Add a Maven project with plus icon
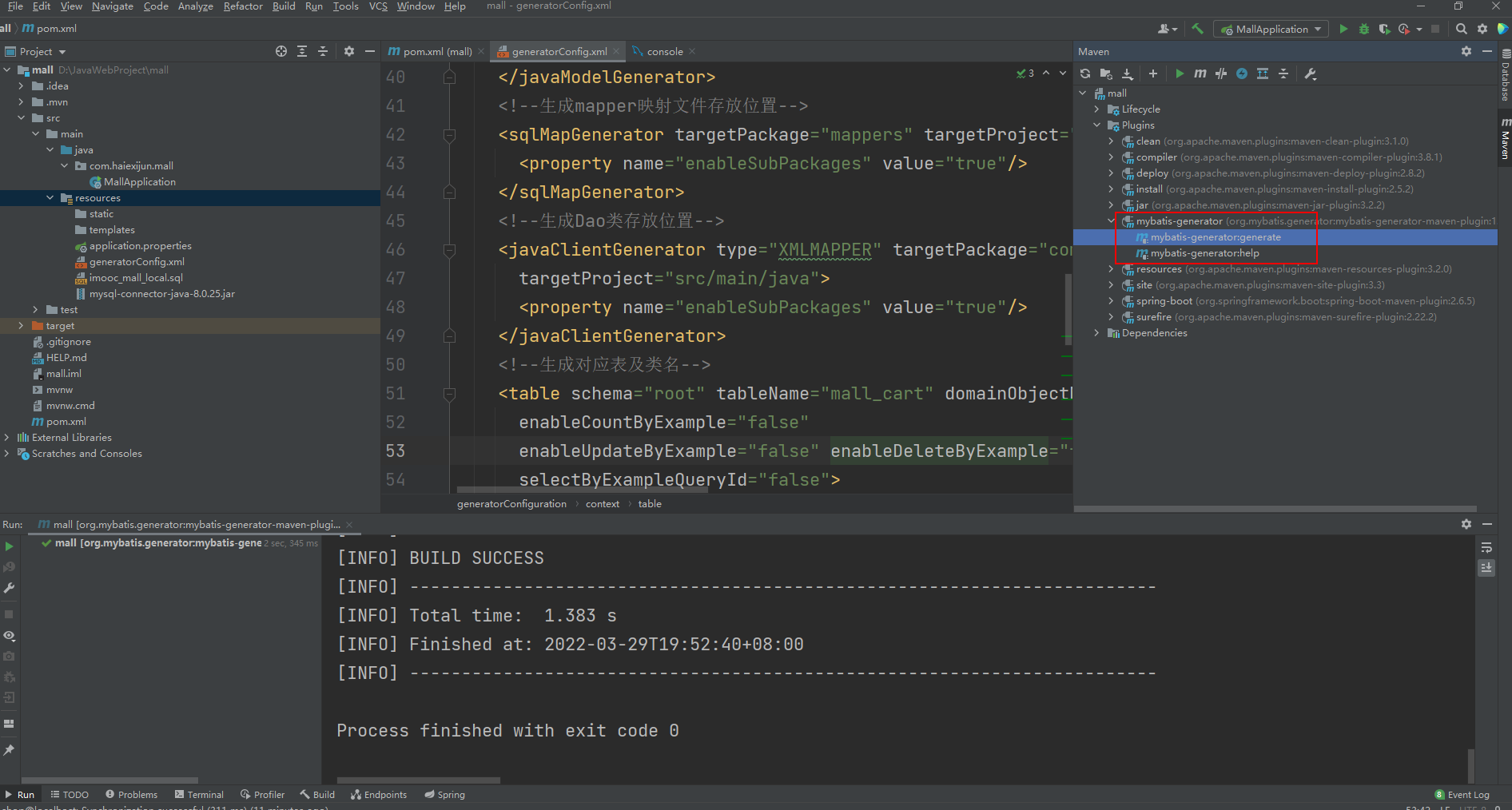 [1153, 73]
